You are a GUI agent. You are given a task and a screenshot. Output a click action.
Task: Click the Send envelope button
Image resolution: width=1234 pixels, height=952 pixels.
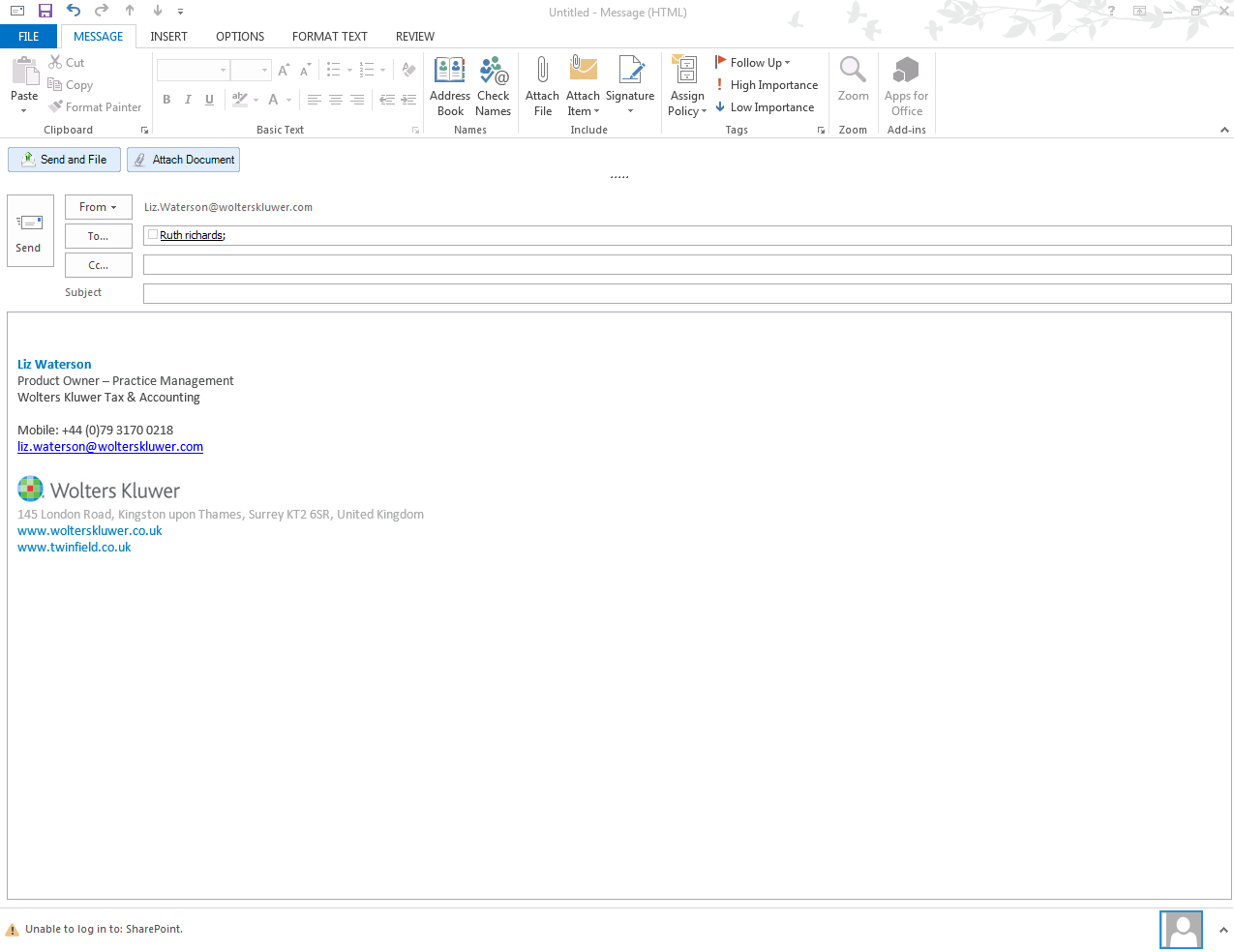point(30,230)
